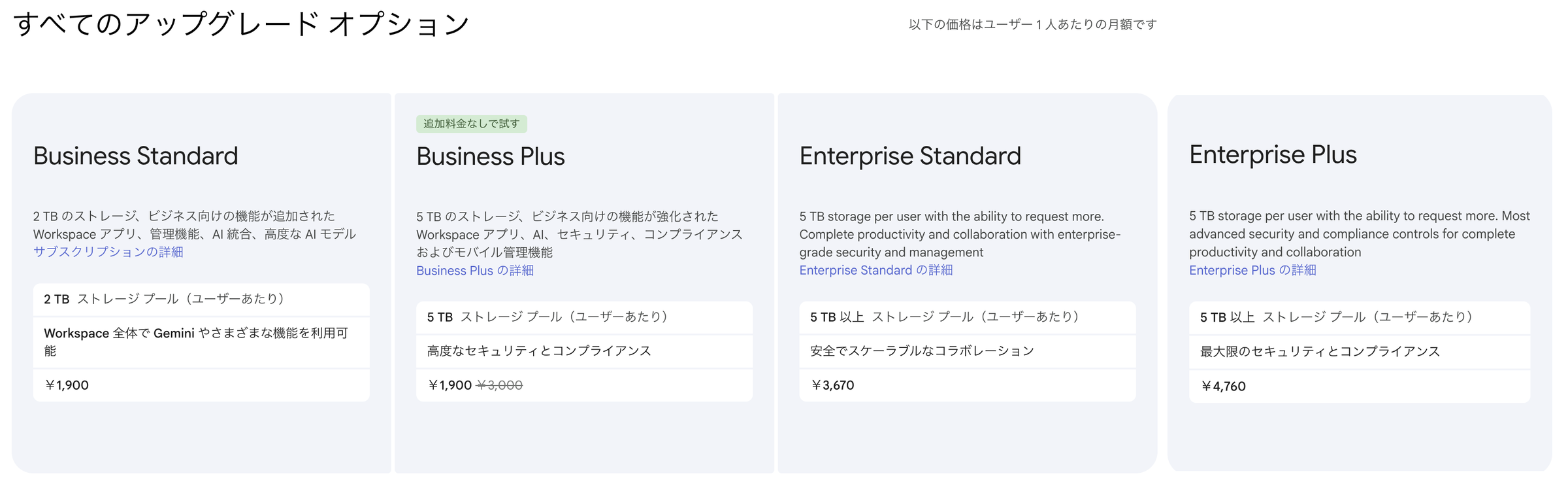The height and width of the screenshot is (480, 1568).
Task: Click 最大限のセキュリティとコンプライアンス row
Action: pyautogui.click(x=1360, y=352)
